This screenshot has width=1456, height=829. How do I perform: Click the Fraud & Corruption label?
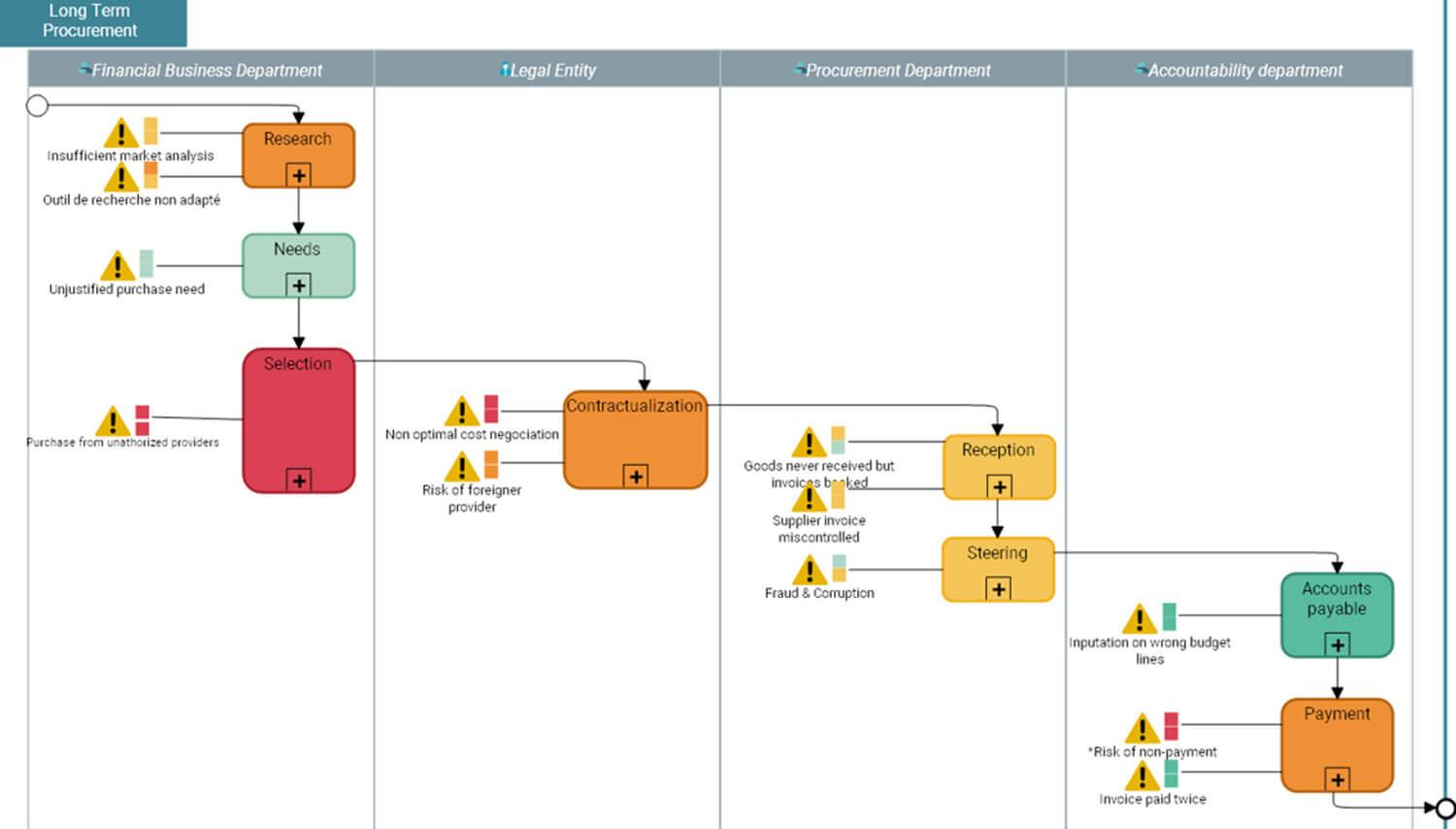819,593
